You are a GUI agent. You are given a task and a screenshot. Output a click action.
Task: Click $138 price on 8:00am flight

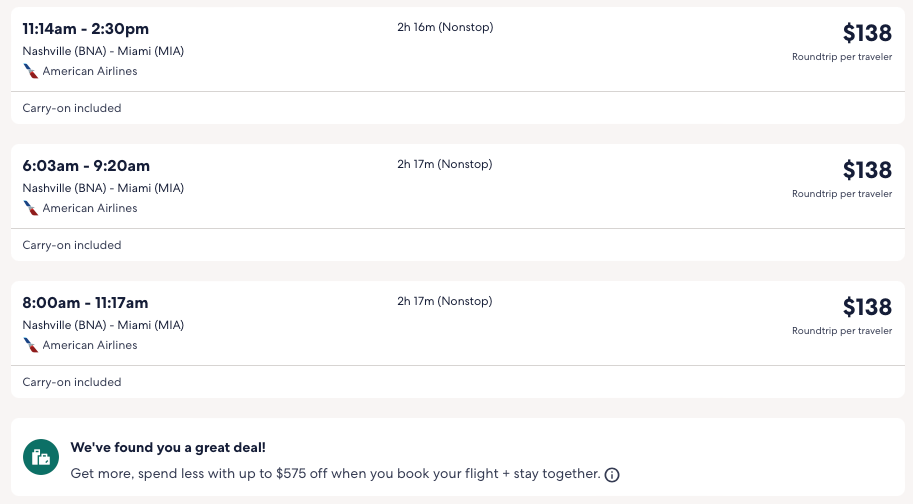[x=866, y=307]
